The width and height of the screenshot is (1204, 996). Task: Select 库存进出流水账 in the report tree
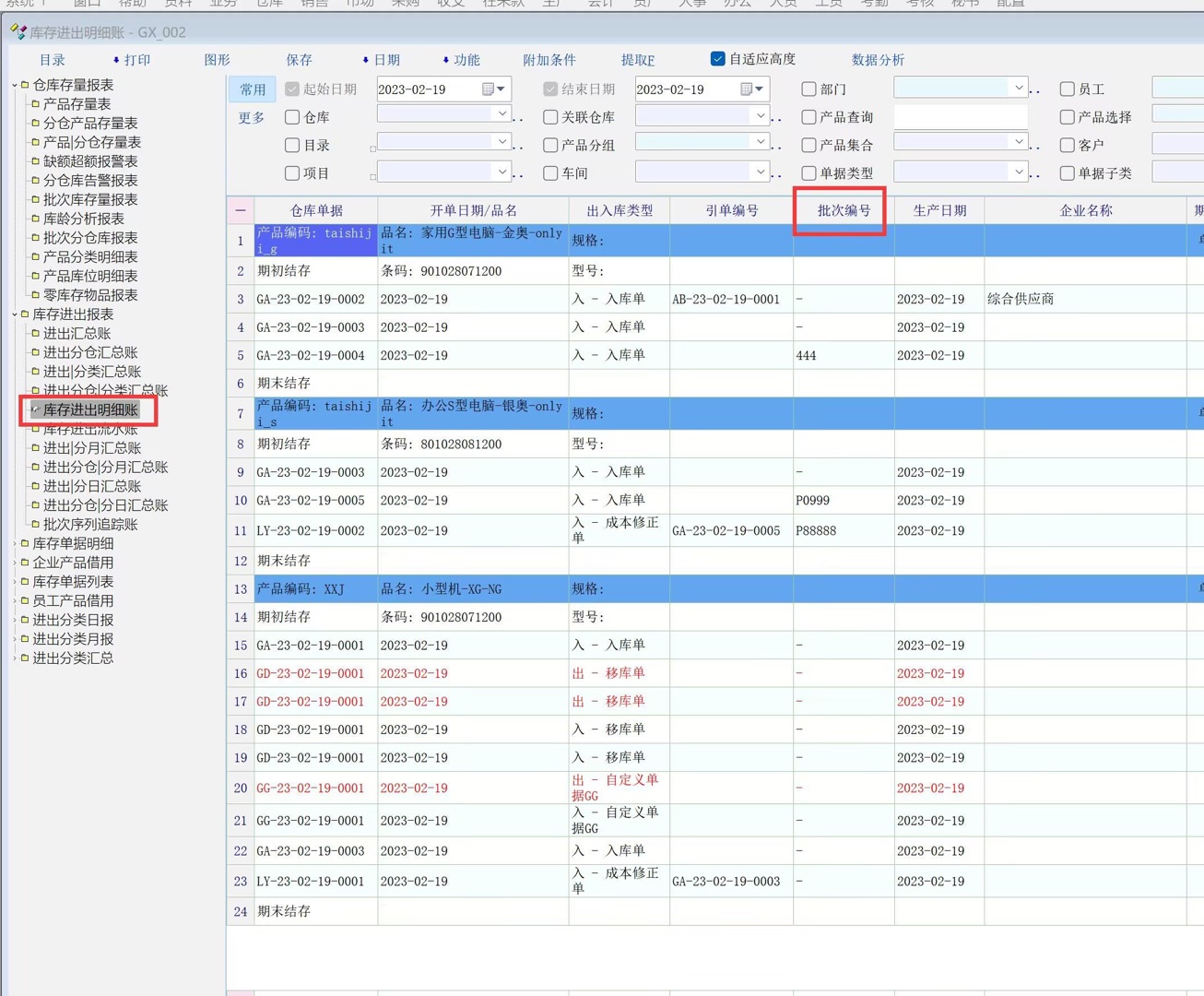90,429
